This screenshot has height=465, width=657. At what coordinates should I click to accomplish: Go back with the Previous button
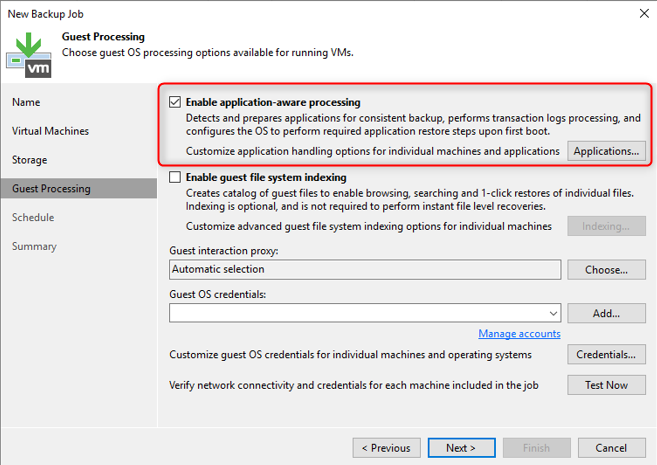click(x=386, y=448)
